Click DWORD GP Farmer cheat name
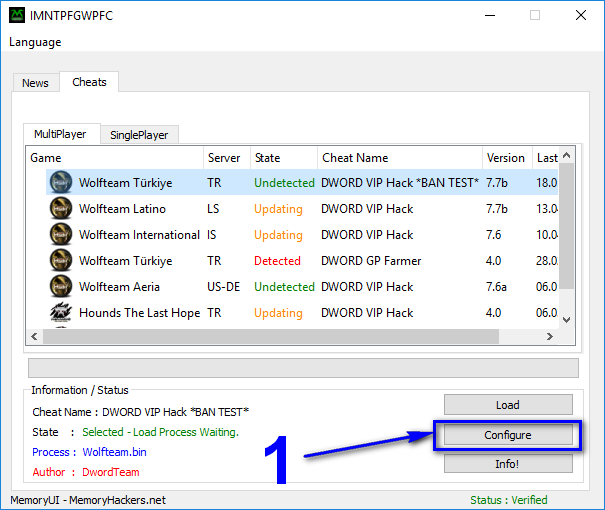The height and width of the screenshot is (510, 605). [x=371, y=261]
